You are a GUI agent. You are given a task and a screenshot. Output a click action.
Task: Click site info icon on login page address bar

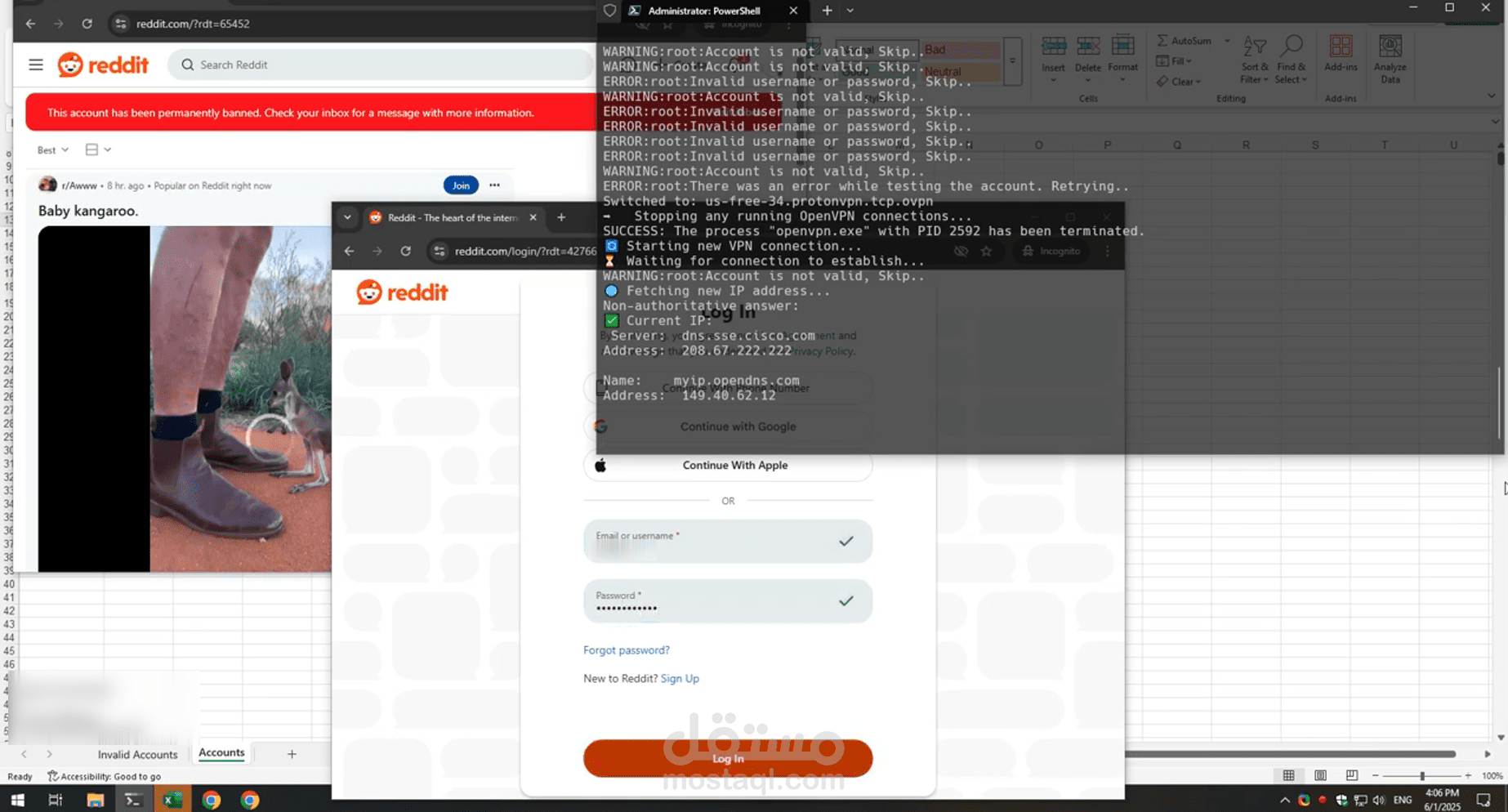pos(439,251)
